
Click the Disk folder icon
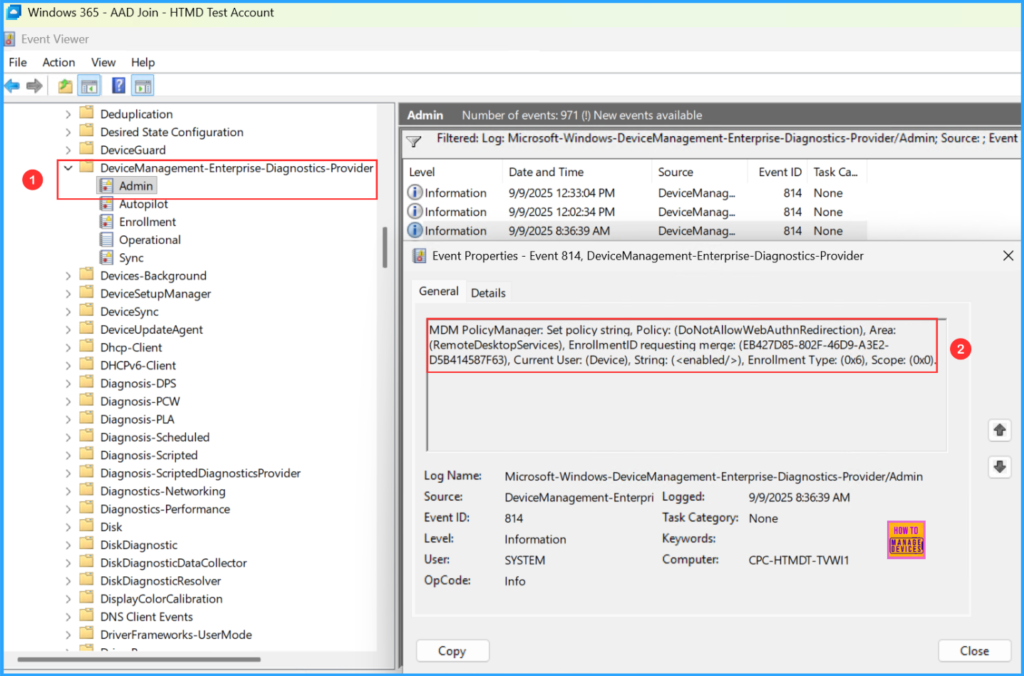86,526
